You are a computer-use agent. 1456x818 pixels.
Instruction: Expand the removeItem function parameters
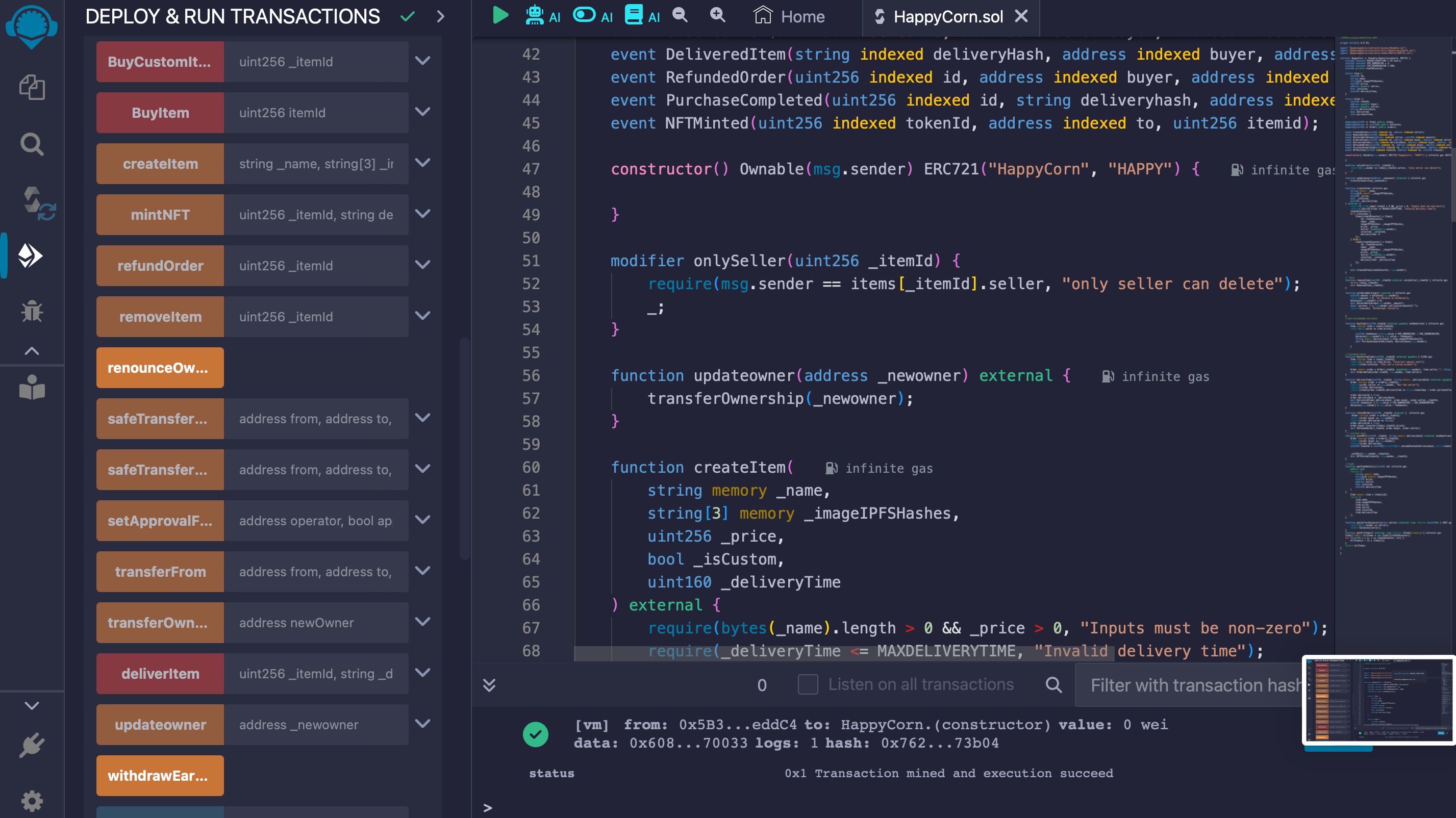click(423, 316)
